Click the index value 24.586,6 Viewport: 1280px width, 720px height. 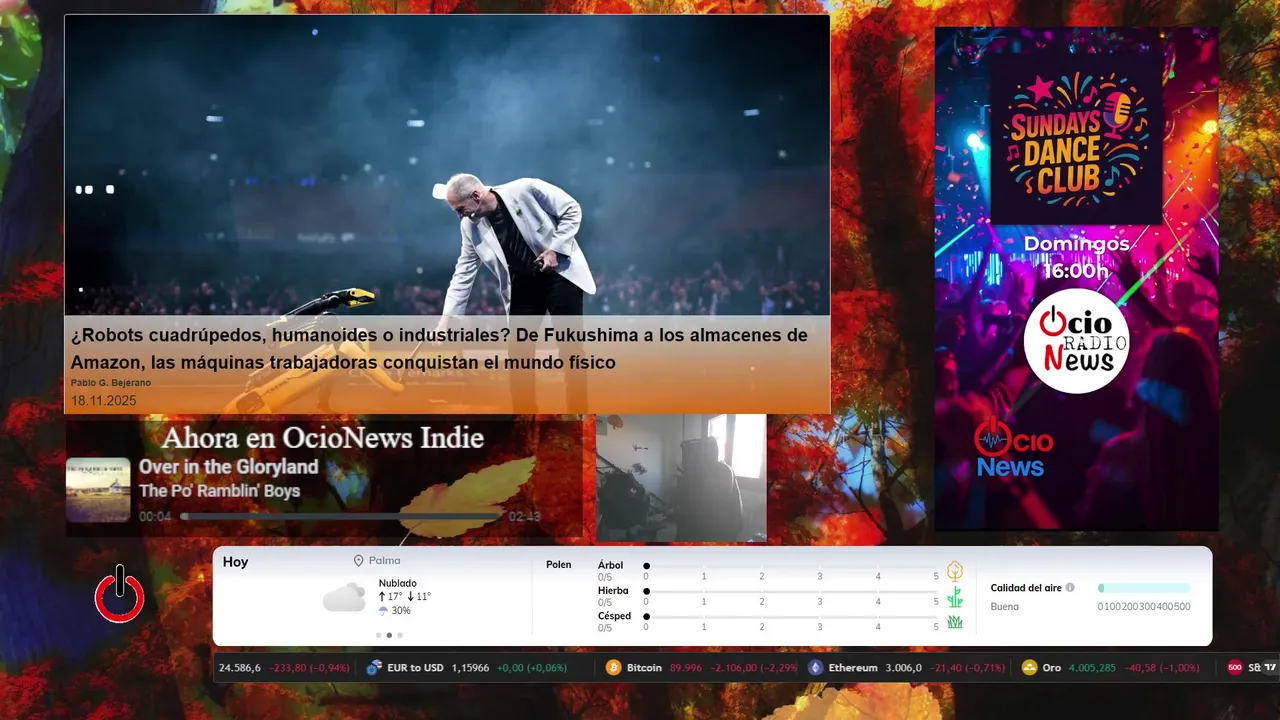240,667
